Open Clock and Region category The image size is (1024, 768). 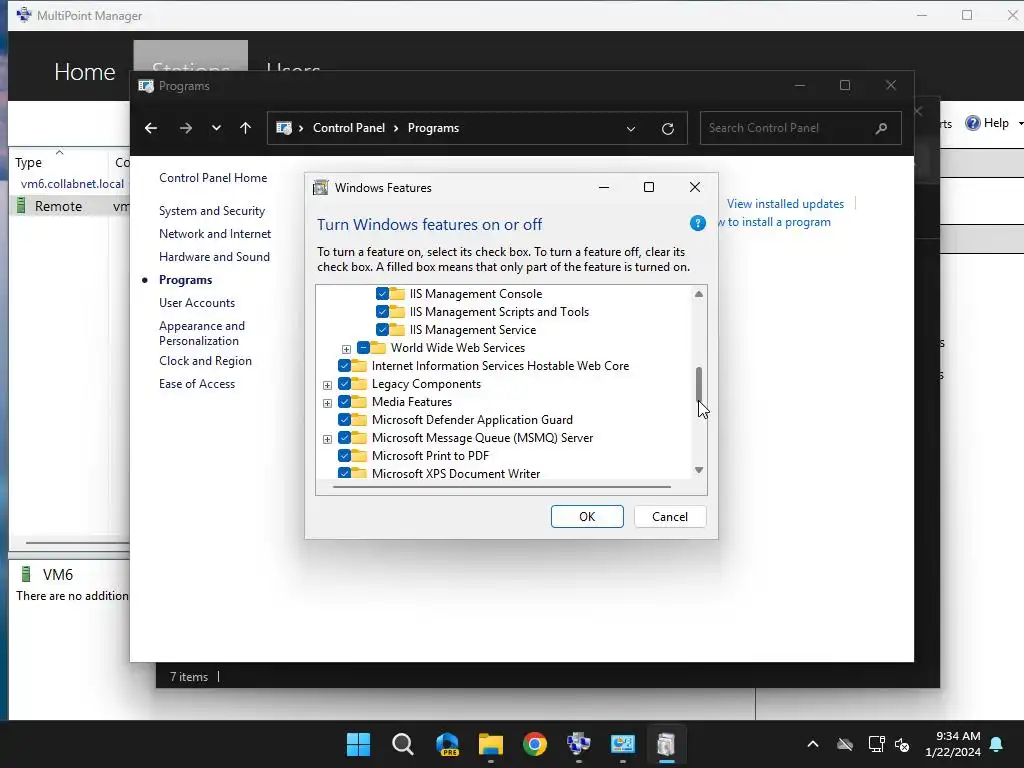(x=205, y=361)
